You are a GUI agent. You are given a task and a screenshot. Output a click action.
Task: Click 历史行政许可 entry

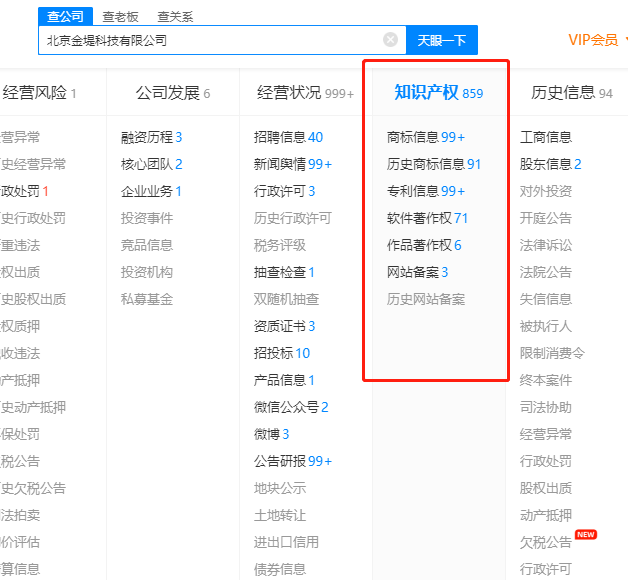[x=293, y=218]
